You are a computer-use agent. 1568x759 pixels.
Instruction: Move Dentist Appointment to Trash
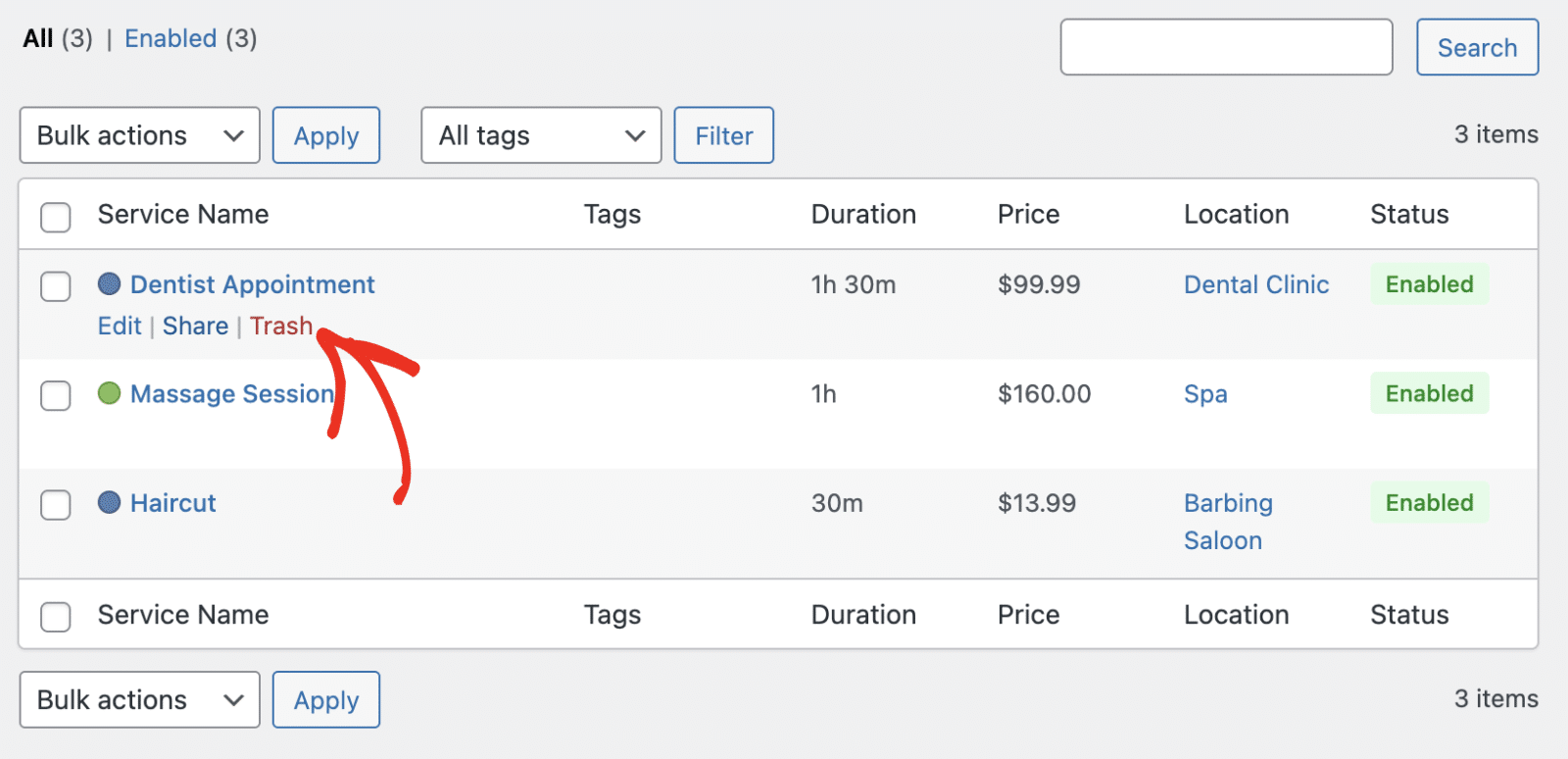tap(281, 326)
